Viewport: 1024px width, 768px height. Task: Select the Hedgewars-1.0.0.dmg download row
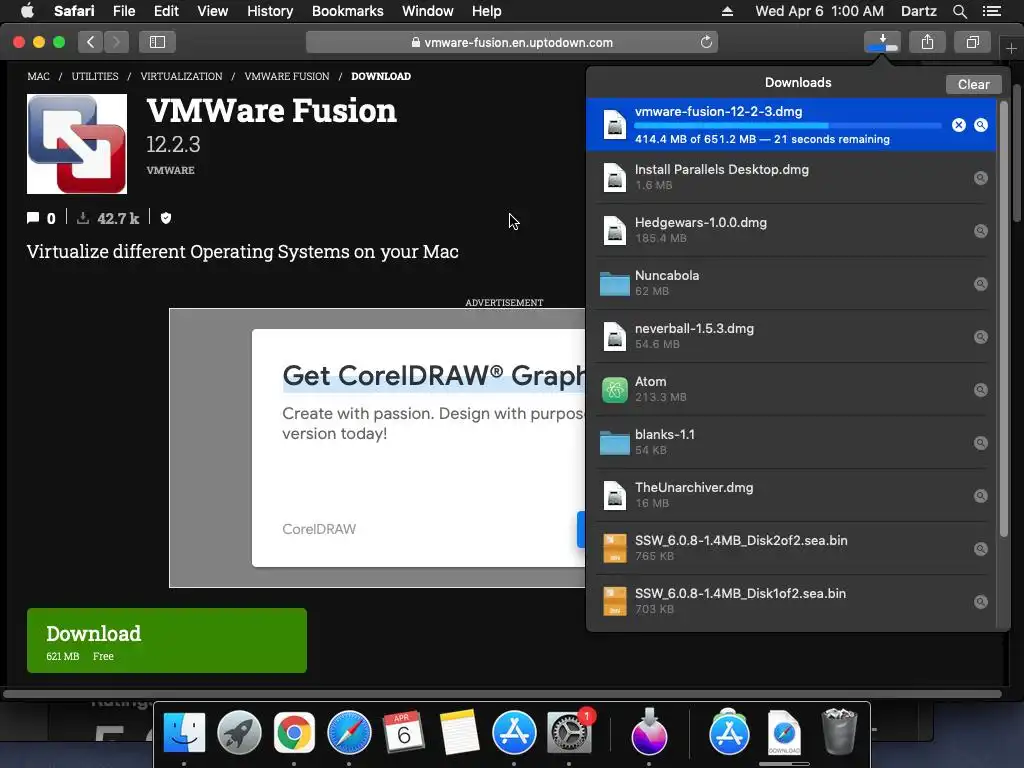point(792,231)
